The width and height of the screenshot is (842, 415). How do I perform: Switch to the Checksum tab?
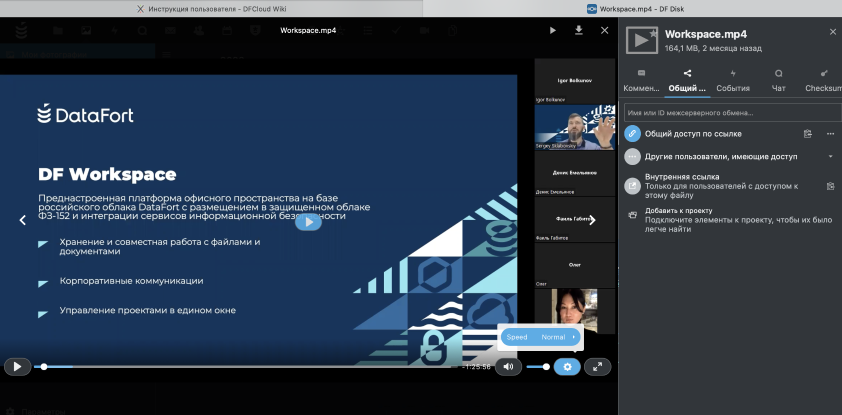(824, 81)
